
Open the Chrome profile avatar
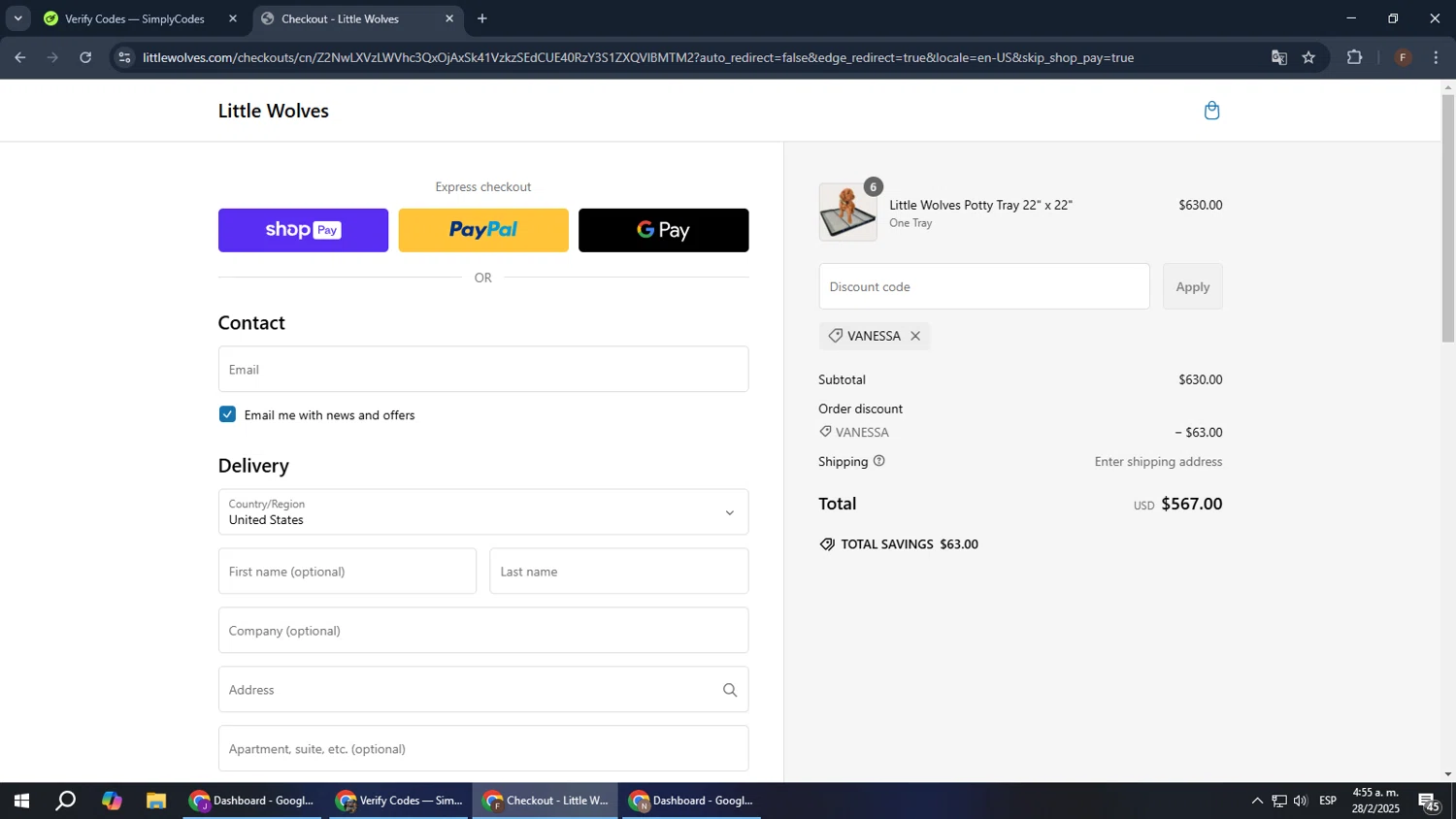1403,57
